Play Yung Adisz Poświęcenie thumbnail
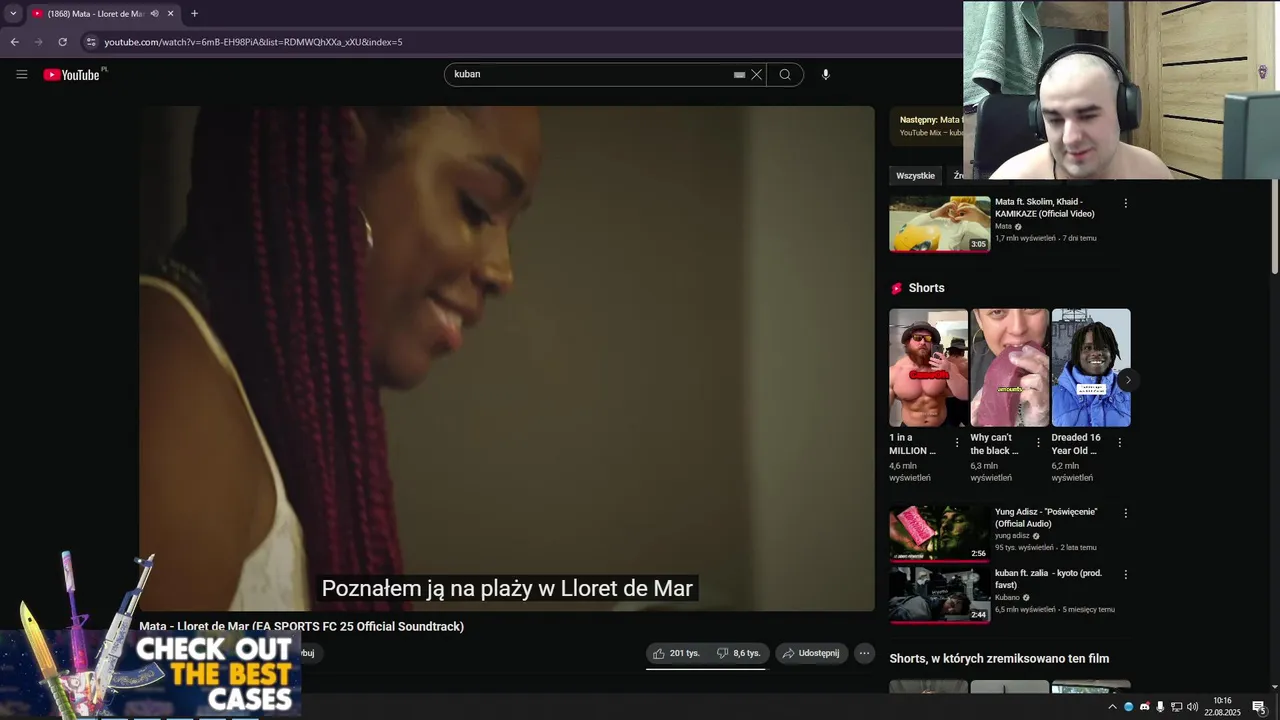Viewport: 1280px width, 720px height. (x=939, y=532)
